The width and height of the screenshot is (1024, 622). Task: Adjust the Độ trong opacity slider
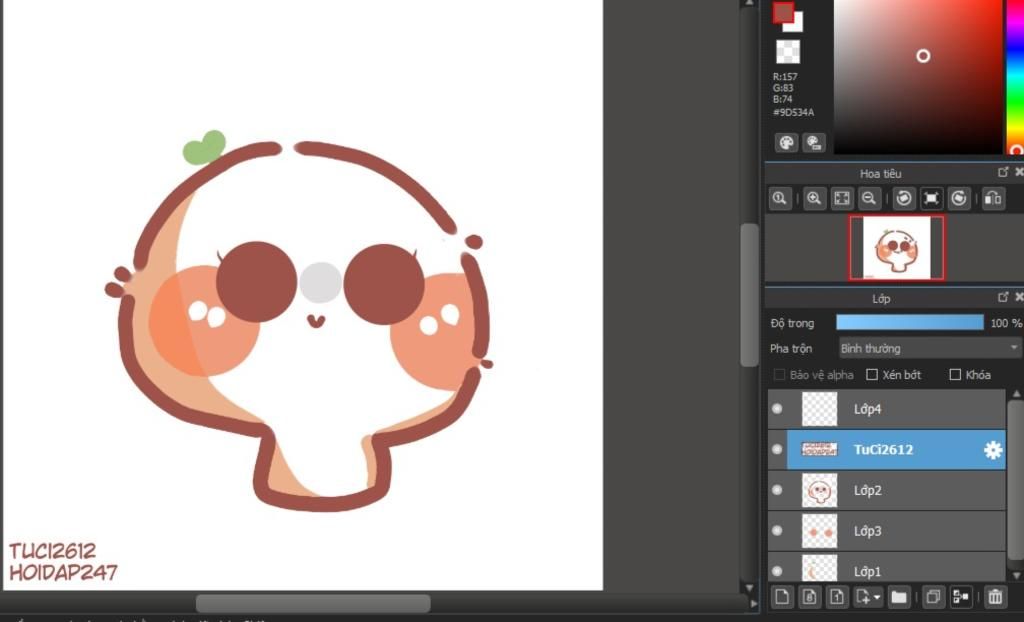(x=910, y=323)
